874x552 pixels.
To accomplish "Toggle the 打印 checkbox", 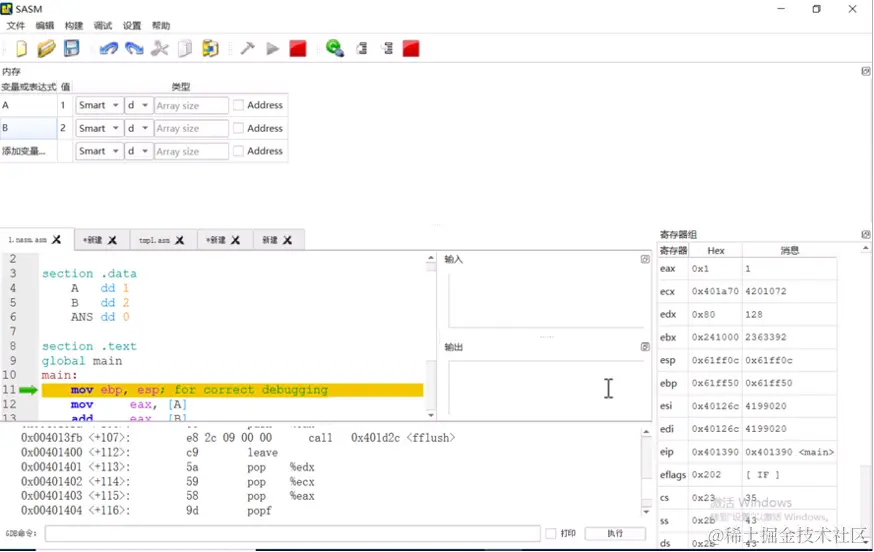I will coord(551,534).
